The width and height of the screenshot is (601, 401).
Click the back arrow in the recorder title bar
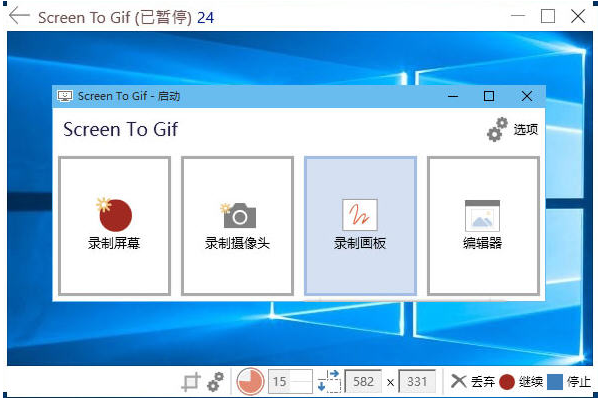coord(19,16)
